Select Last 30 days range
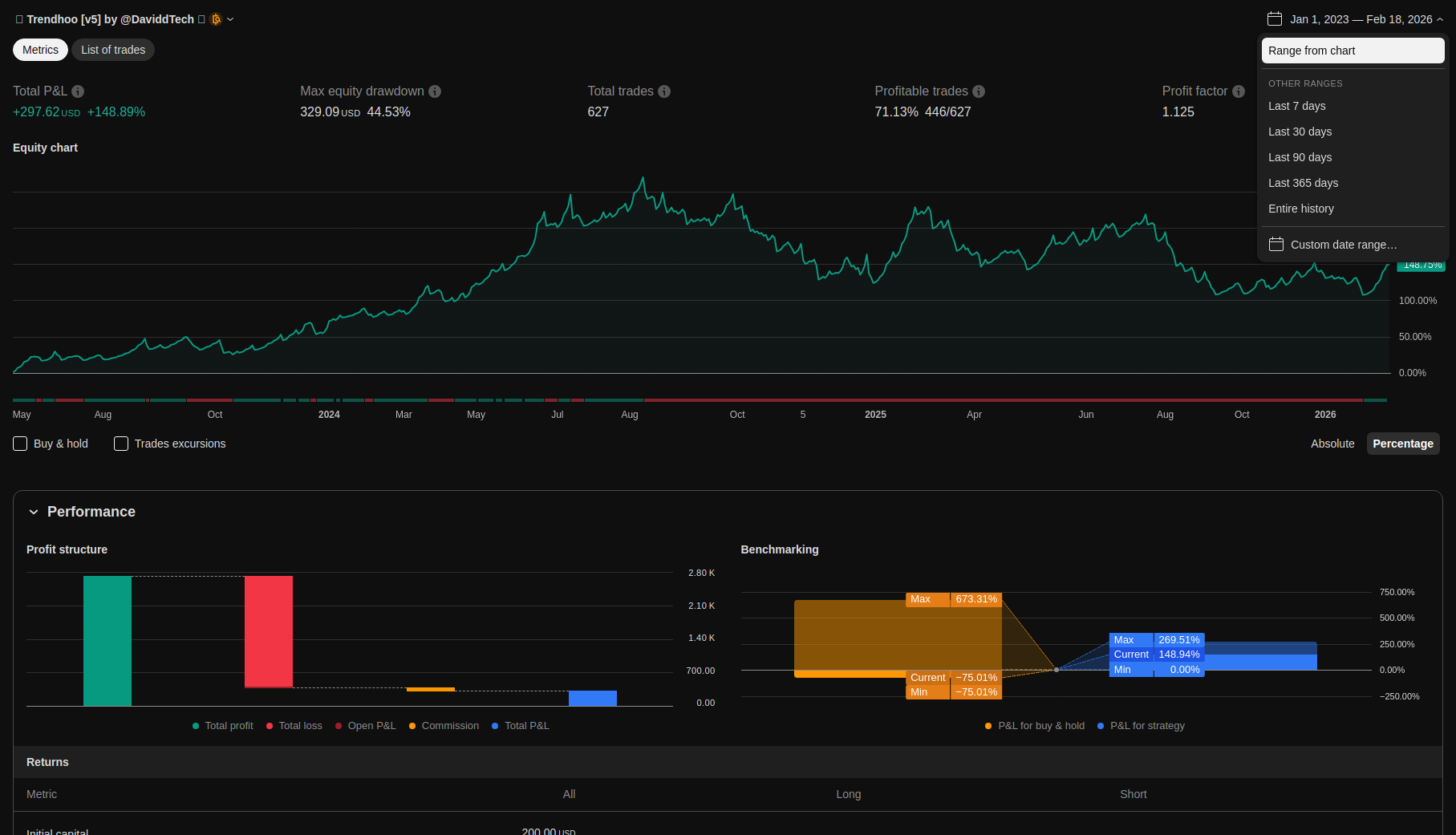Image resolution: width=1456 pixels, height=835 pixels. click(1300, 132)
